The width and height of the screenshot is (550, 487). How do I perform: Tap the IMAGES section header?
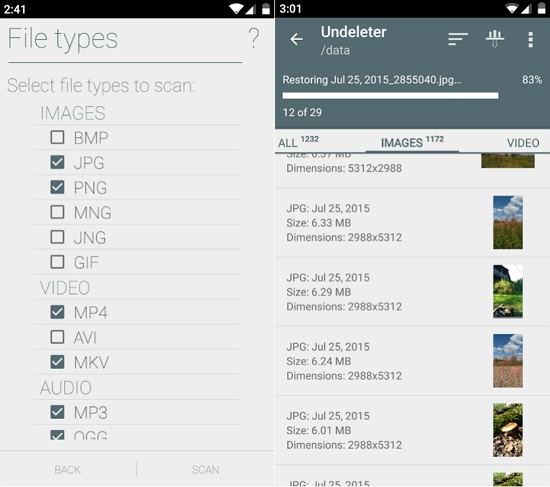point(73,113)
